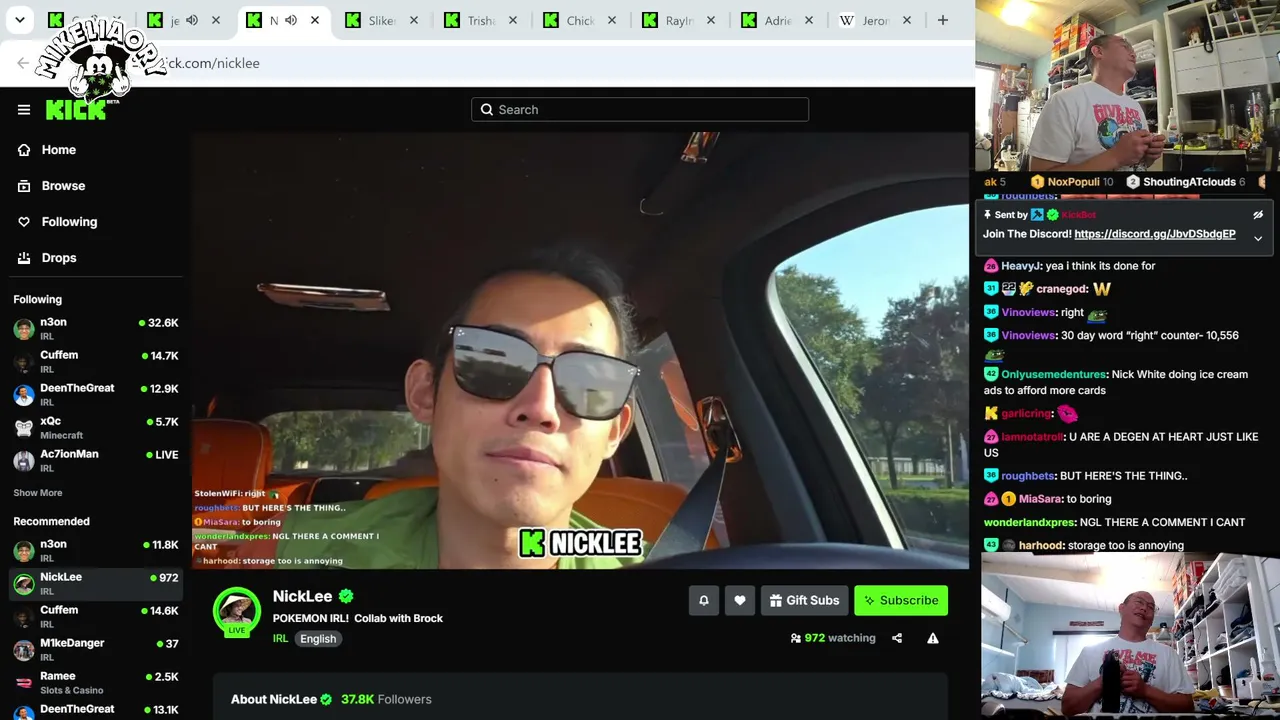The height and width of the screenshot is (720, 1280).
Task: Close the active NickLee tab
Action: coord(315,20)
